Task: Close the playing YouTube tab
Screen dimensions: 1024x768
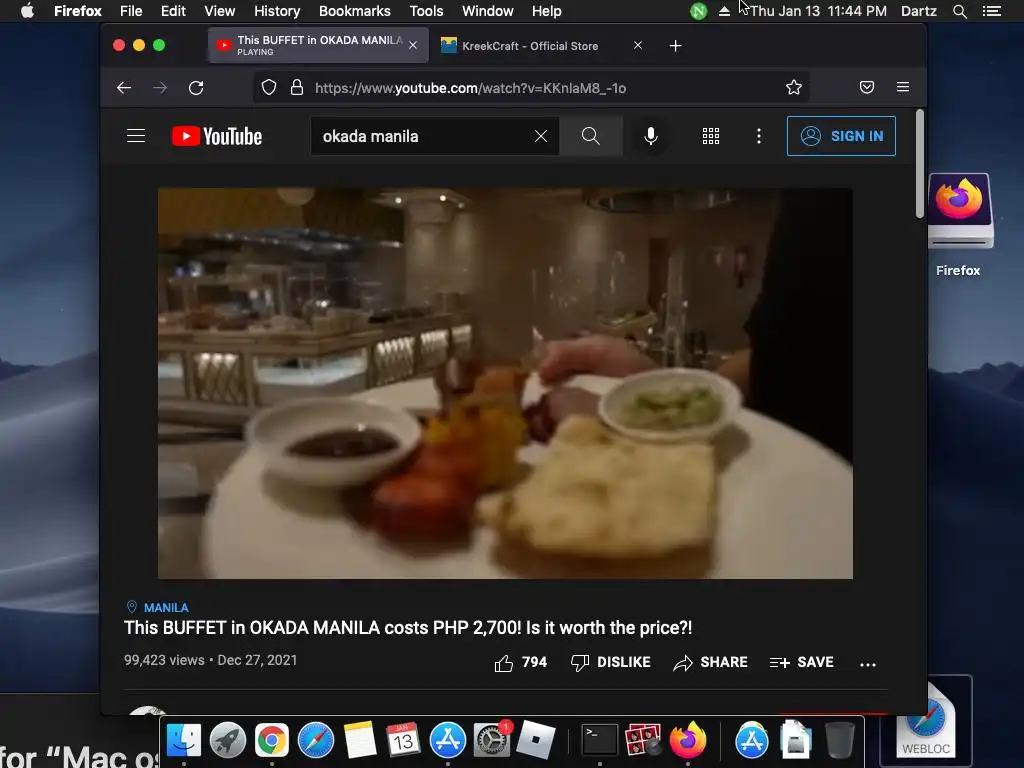Action: 413,45
